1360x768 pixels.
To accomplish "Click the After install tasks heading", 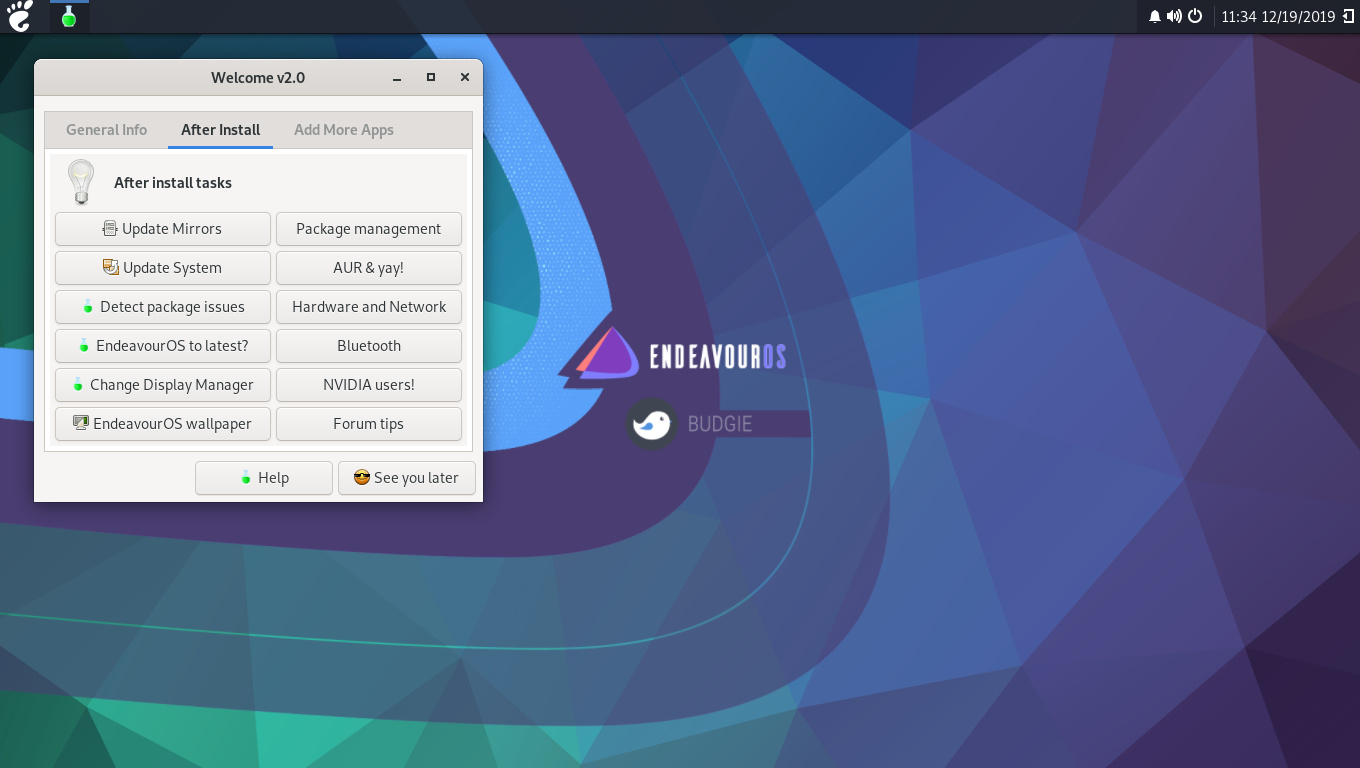I will coord(173,183).
